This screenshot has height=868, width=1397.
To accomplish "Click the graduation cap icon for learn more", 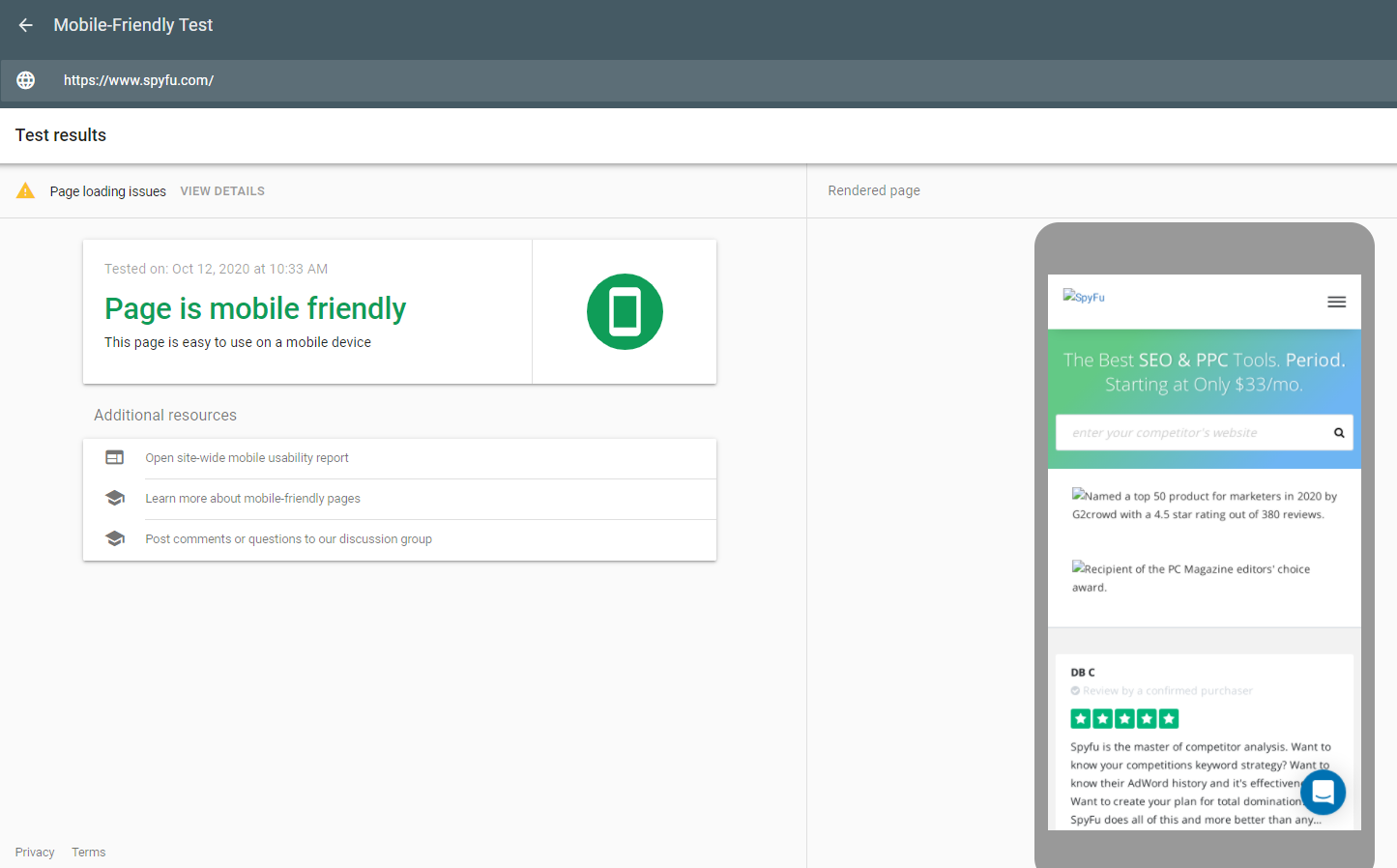I will [115, 498].
